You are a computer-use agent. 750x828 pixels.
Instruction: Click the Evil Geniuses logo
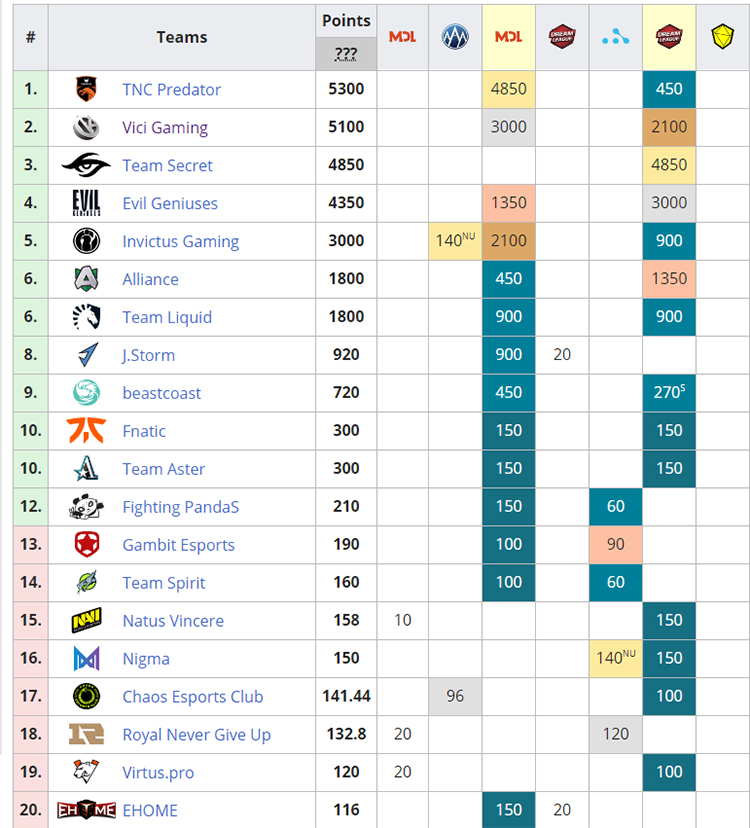pos(86,203)
